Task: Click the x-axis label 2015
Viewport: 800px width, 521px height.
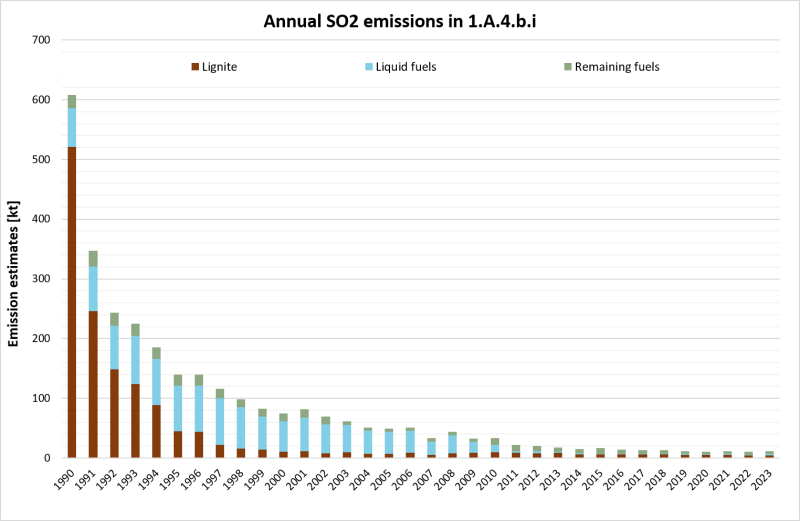Action: pos(594,479)
